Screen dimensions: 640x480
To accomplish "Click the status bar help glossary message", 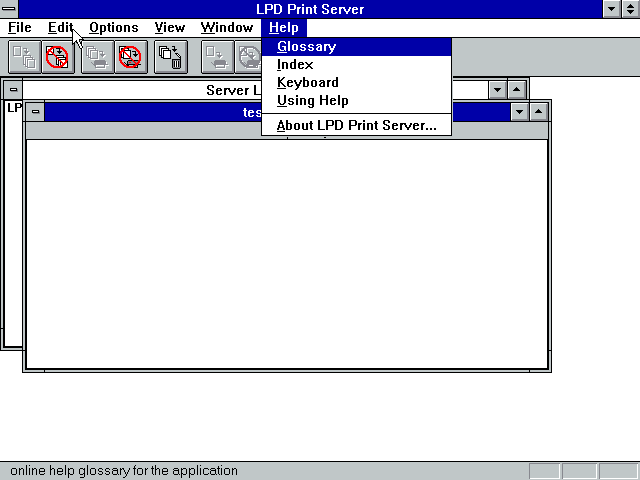I will [124, 471].
